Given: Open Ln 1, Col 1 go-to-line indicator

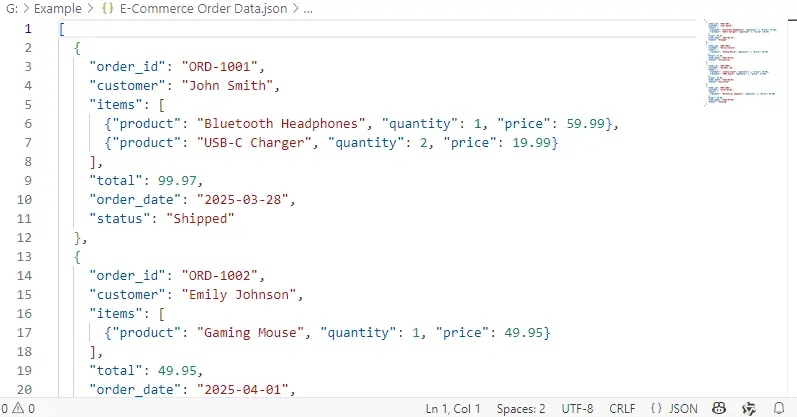Looking at the screenshot, I should coord(453,409).
